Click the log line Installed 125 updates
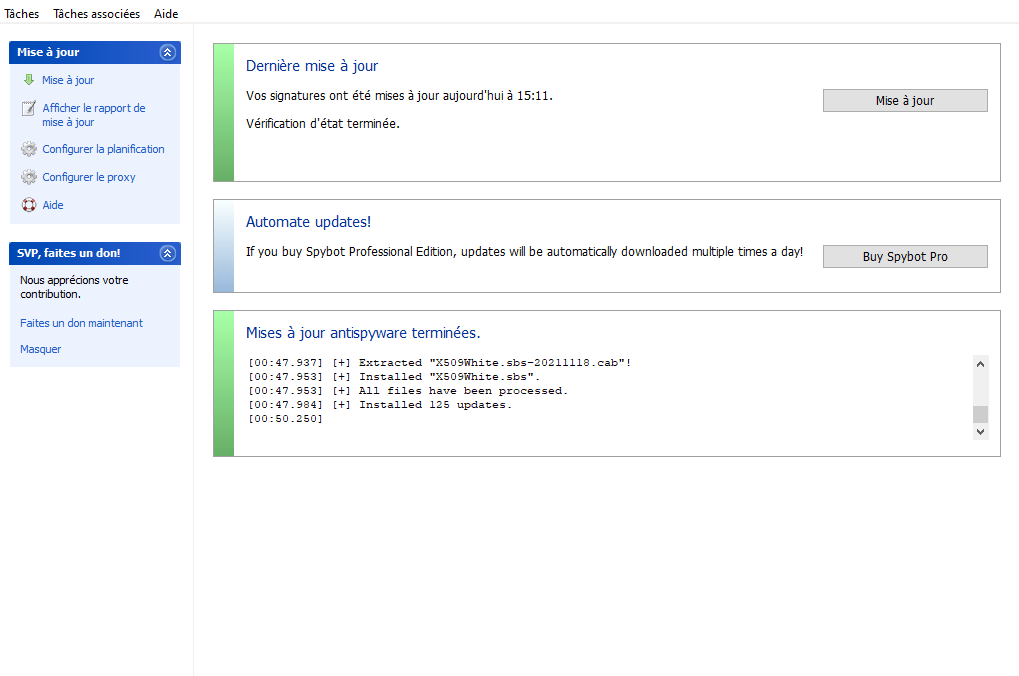The height and width of the screenshot is (676, 1019). (380, 405)
